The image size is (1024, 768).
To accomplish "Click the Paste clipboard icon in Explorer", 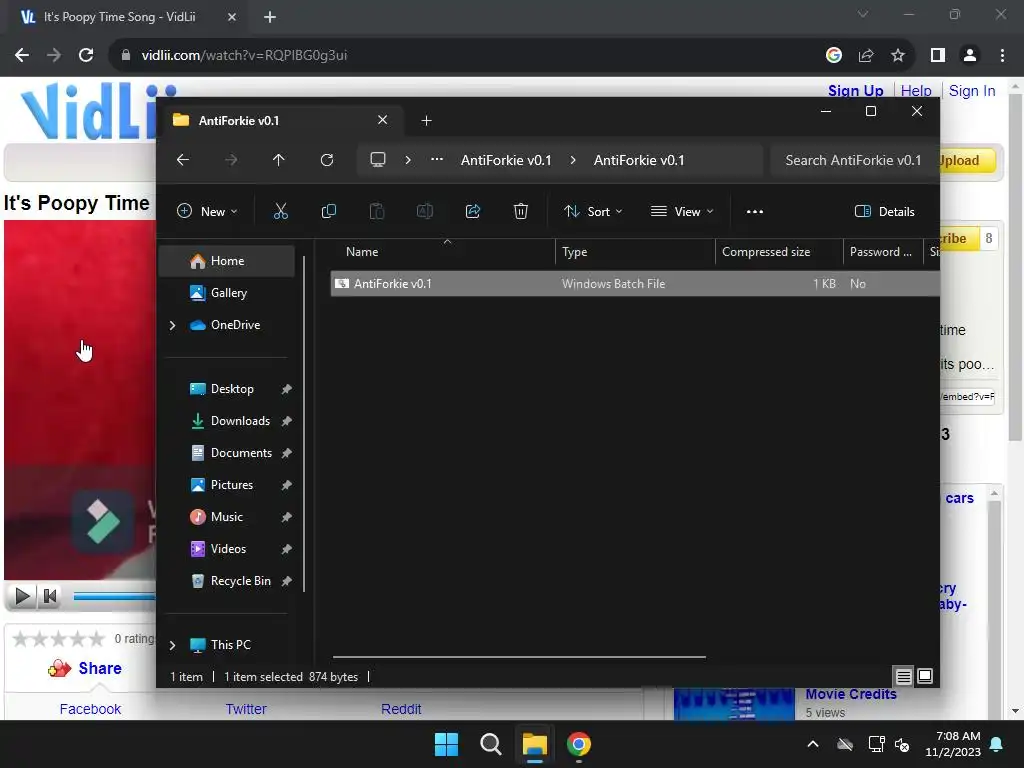I will 377,211.
